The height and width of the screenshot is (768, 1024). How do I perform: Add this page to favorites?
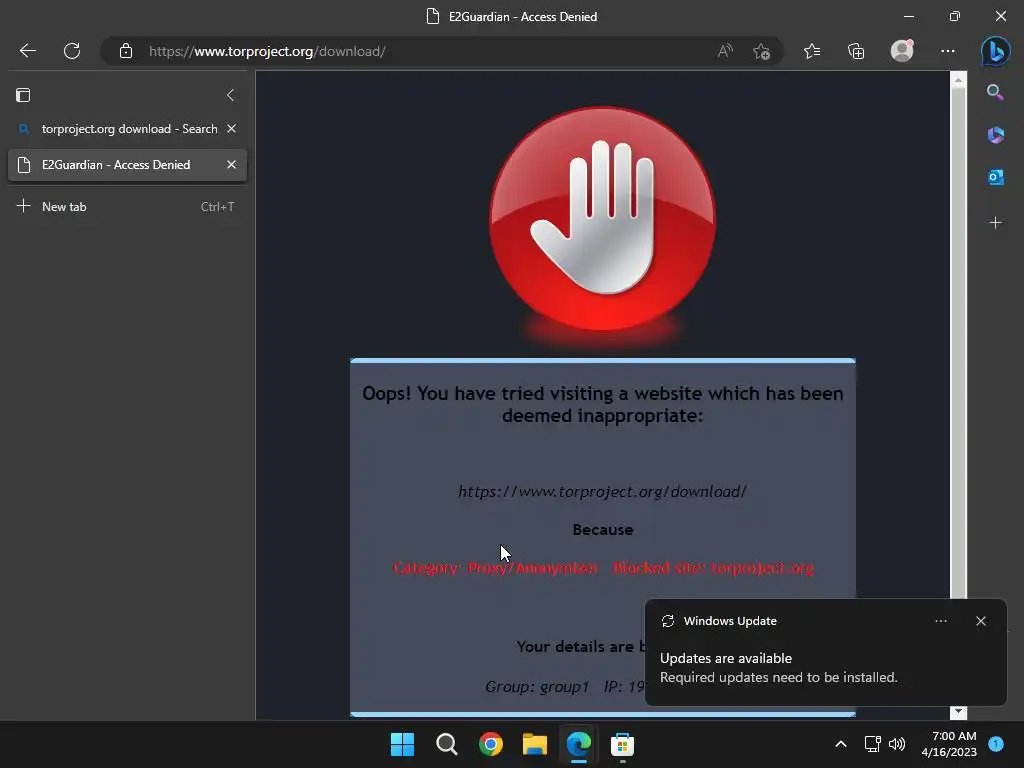pyautogui.click(x=761, y=51)
